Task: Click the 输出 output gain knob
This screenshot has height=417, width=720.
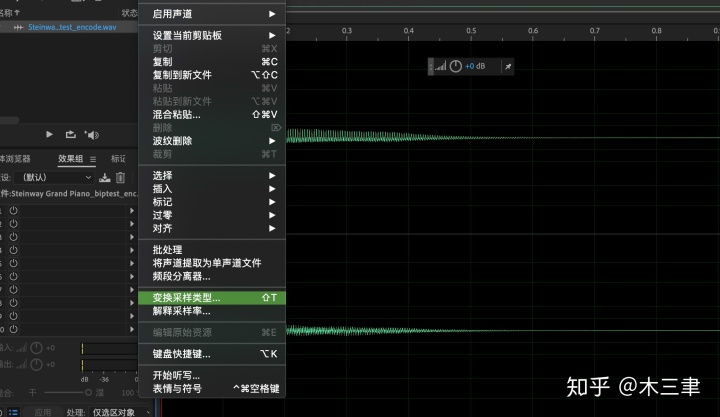Action: 36,365
